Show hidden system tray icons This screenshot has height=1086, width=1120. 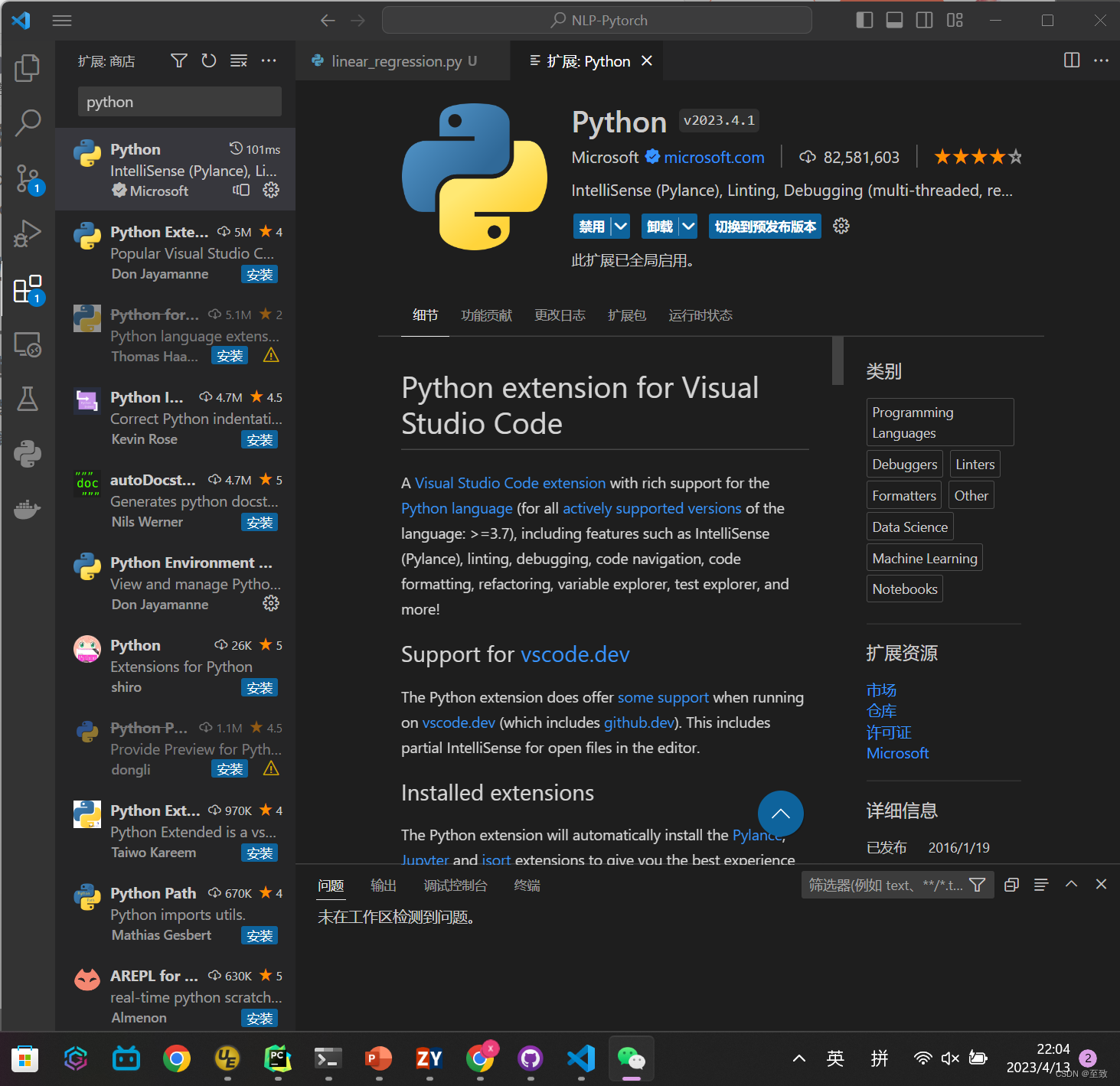point(798,1058)
